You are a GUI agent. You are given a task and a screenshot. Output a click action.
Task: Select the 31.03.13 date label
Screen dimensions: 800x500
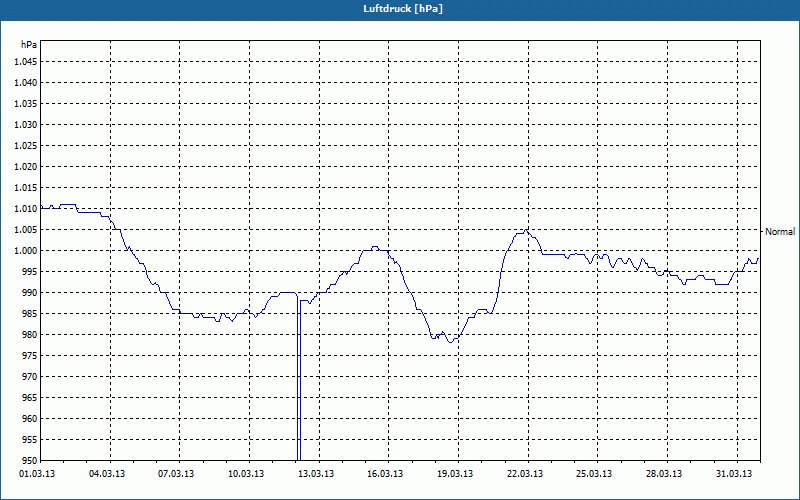point(734,474)
